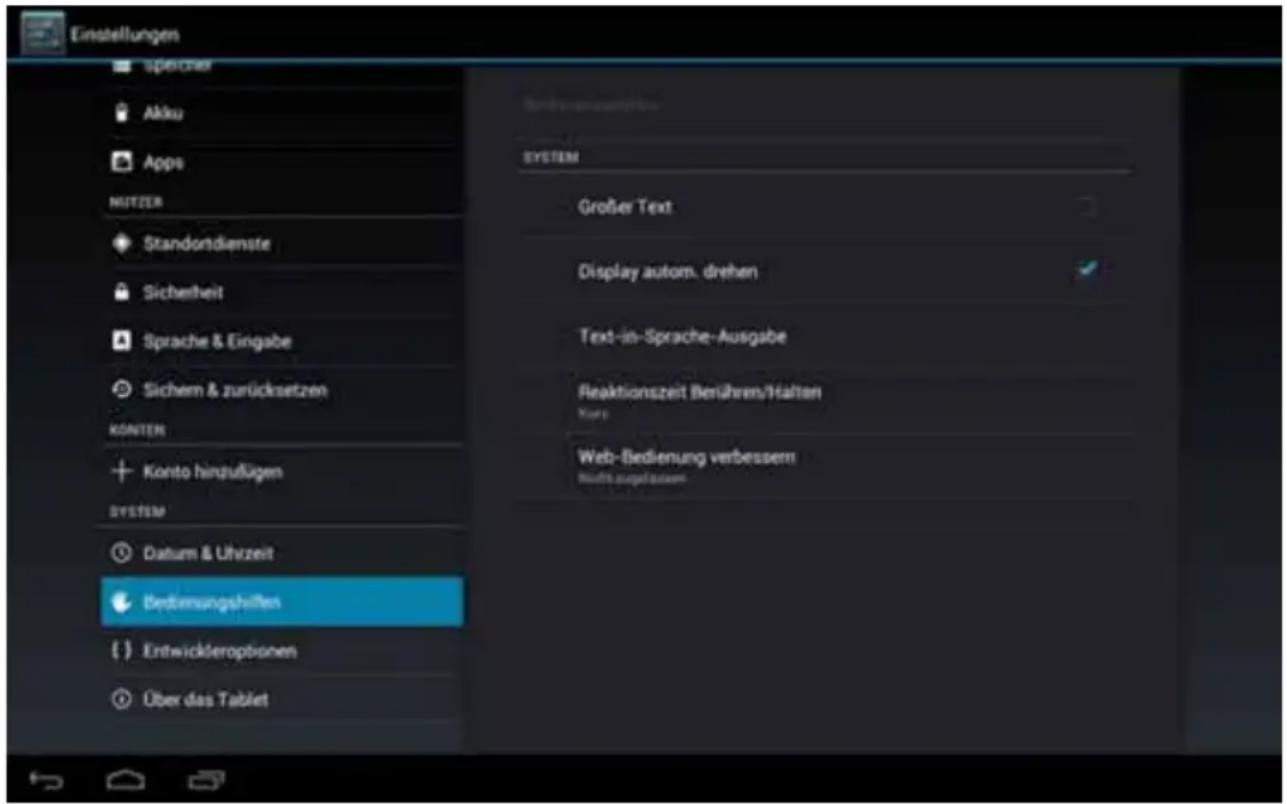Tap the Bedienungshilfen hand icon
1287x804 pixels.
(x=122, y=602)
